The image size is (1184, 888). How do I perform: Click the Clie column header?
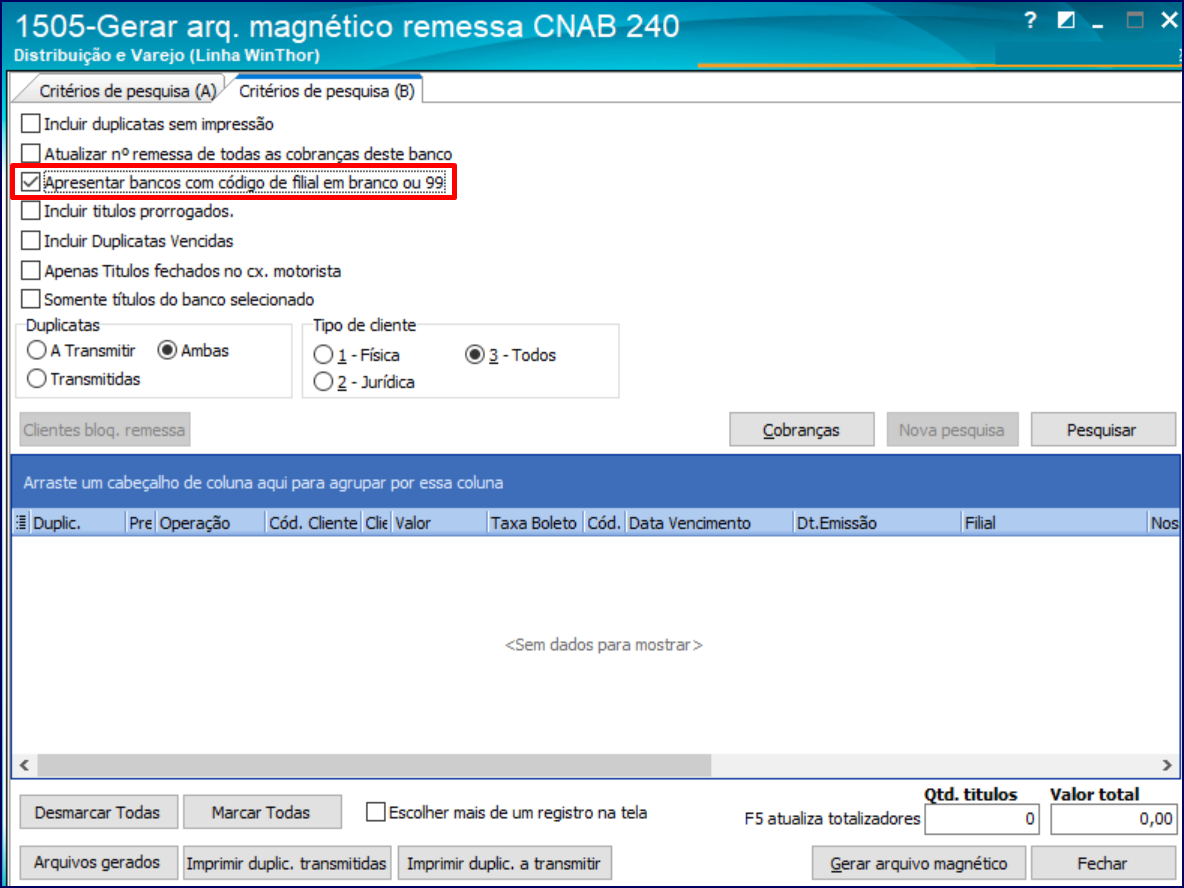coord(376,523)
